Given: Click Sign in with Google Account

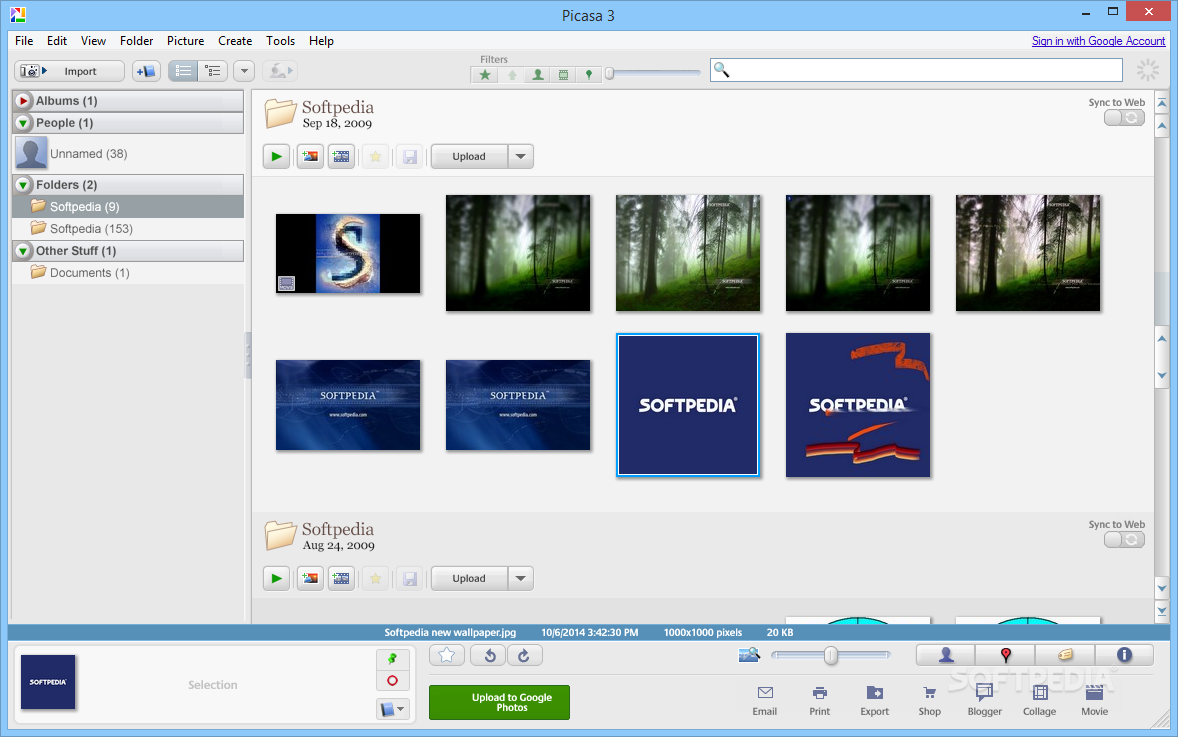Looking at the screenshot, I should (x=1098, y=41).
